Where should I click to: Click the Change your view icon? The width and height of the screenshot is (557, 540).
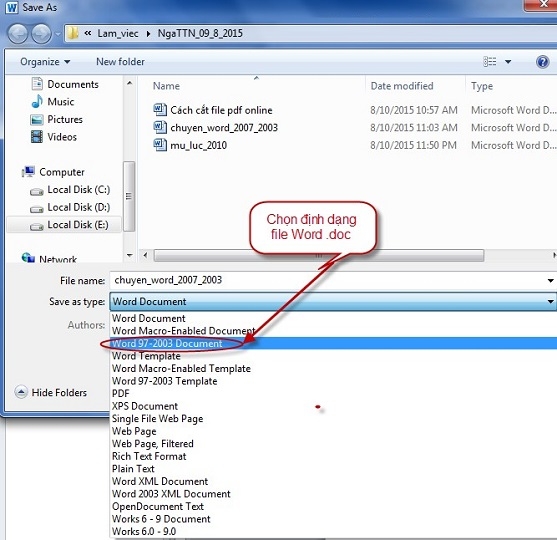[490, 61]
